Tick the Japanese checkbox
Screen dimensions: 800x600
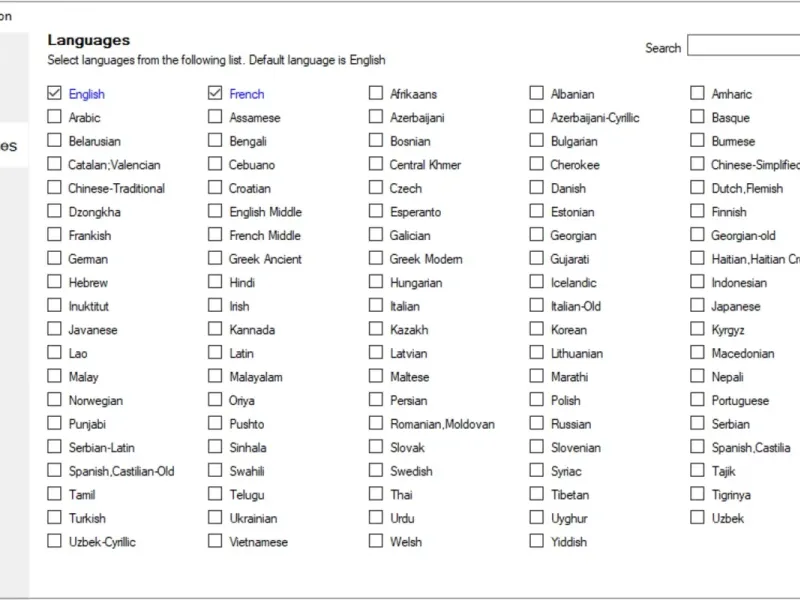coord(697,306)
